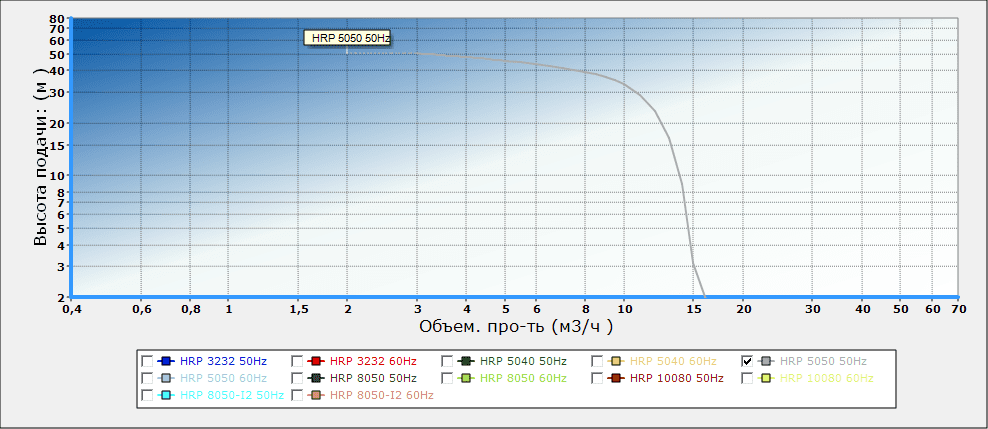Click the gray HRP 5050 50Hz legend marker

(766, 361)
